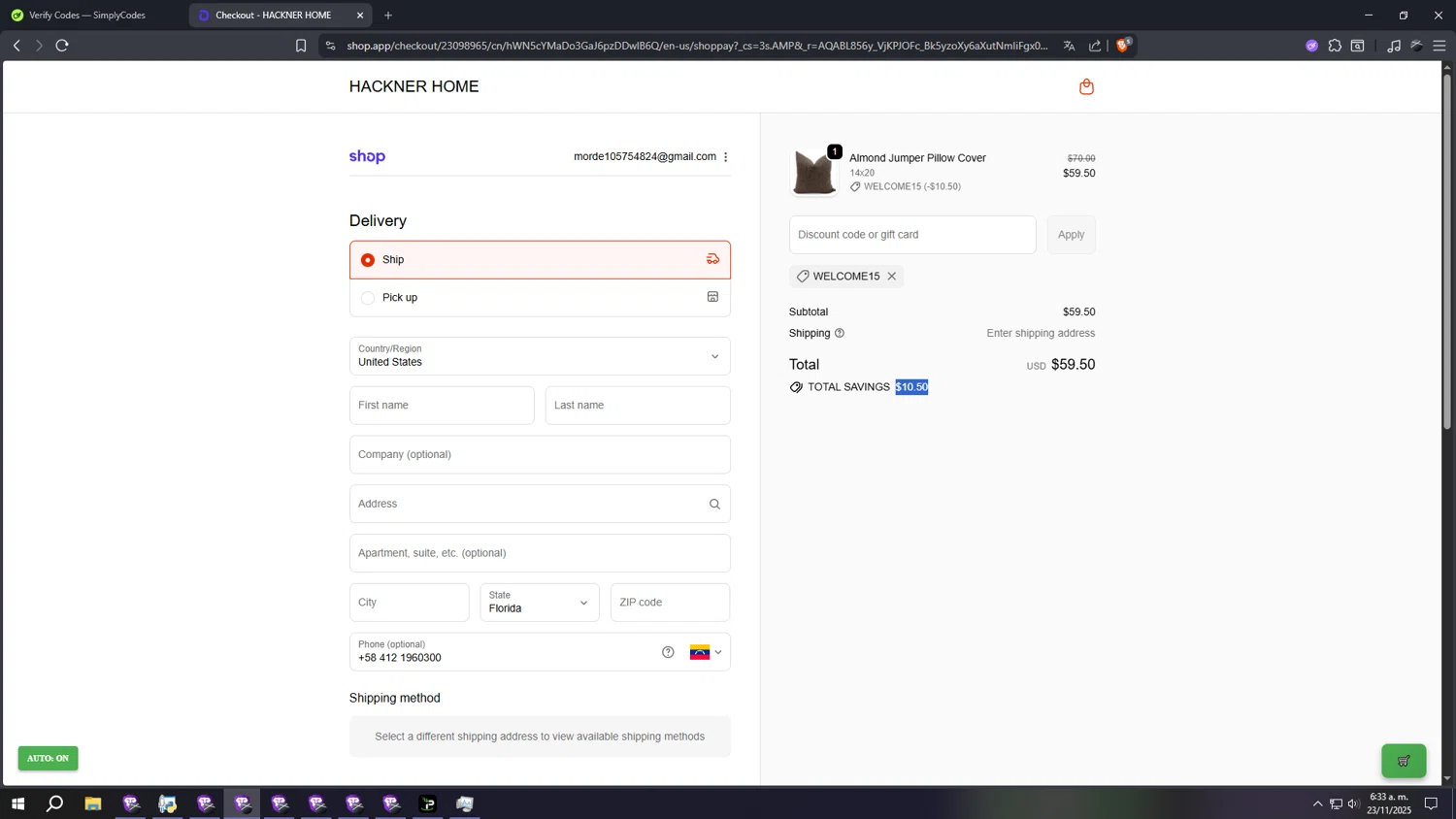
Task: Click the share page icon
Action: point(1095,46)
